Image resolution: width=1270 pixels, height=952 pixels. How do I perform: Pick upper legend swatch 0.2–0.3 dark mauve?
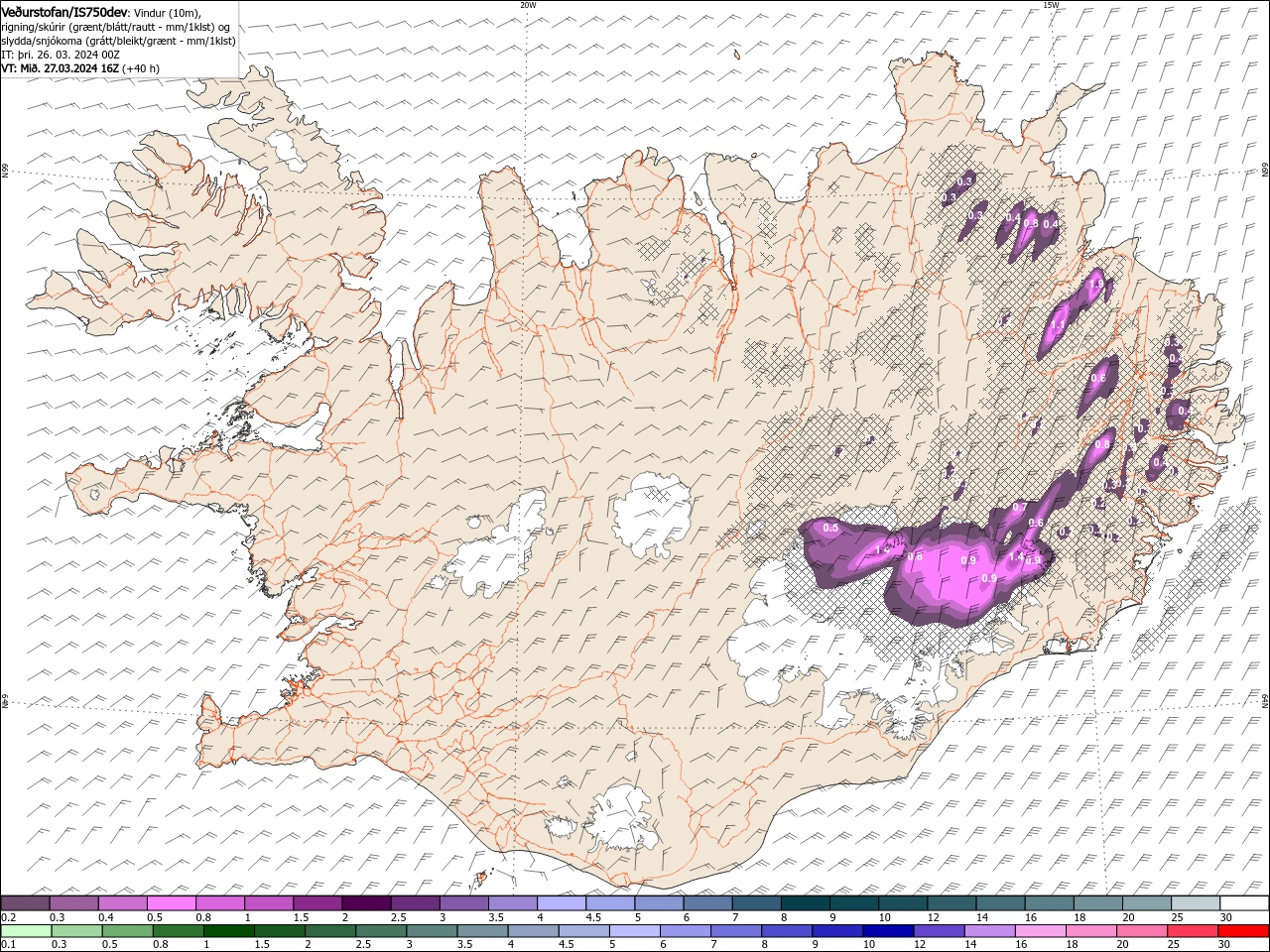(26, 903)
